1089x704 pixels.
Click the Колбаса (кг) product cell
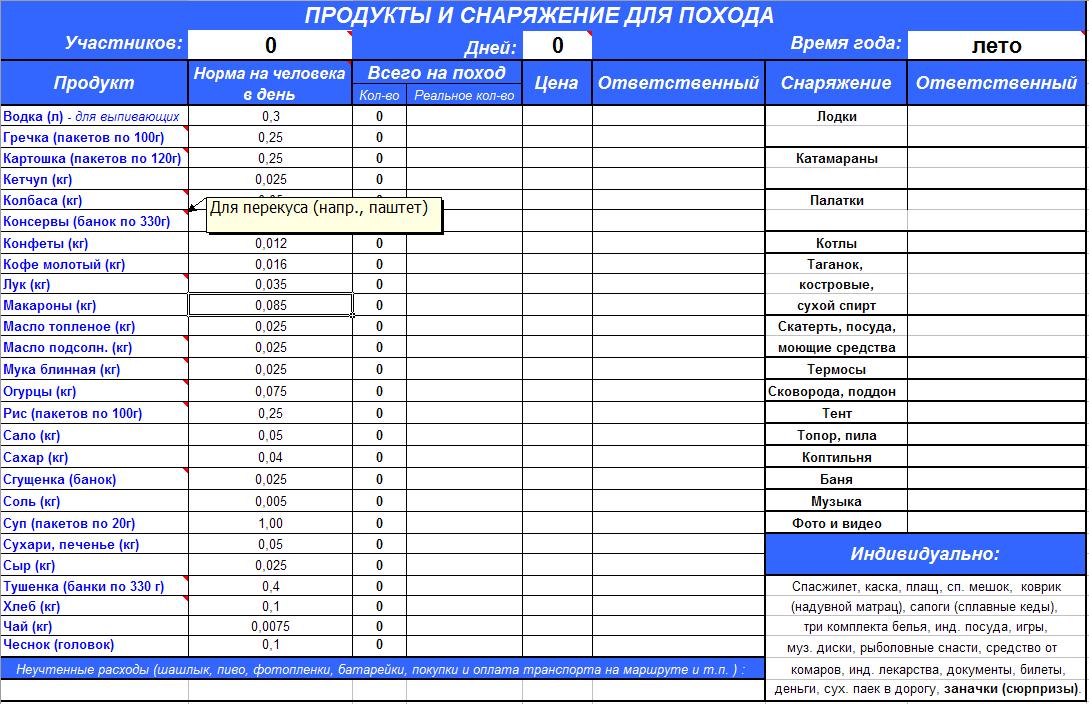[x=94, y=201]
